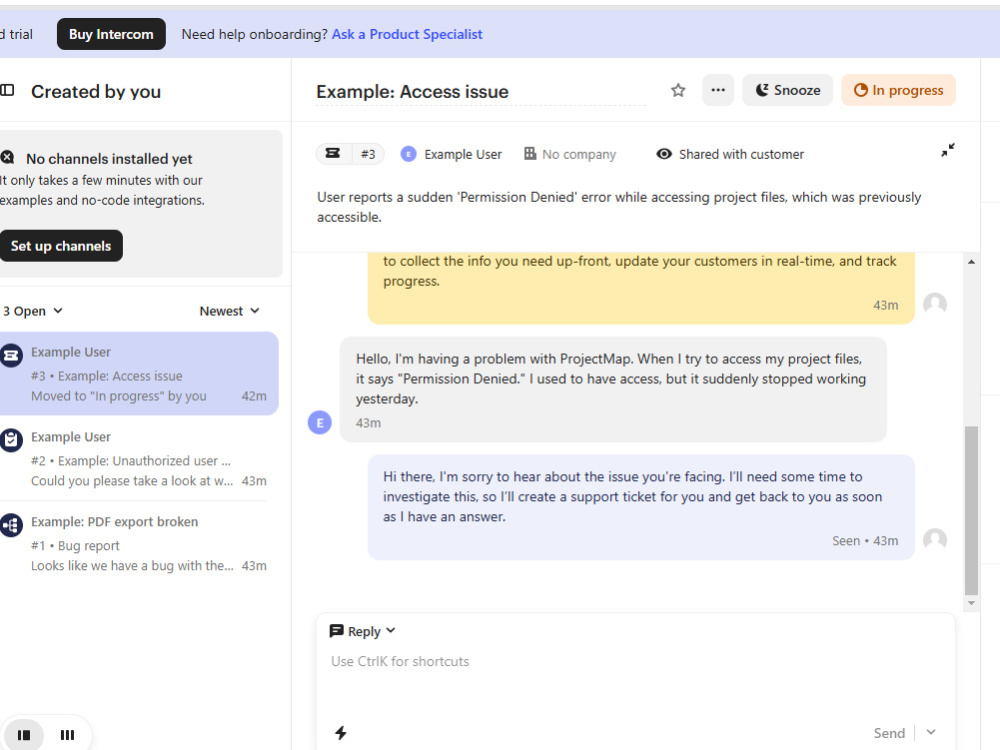Image resolution: width=1000 pixels, height=750 pixels.
Task: Follow the Ask a Product Specialist link
Action: click(x=407, y=34)
